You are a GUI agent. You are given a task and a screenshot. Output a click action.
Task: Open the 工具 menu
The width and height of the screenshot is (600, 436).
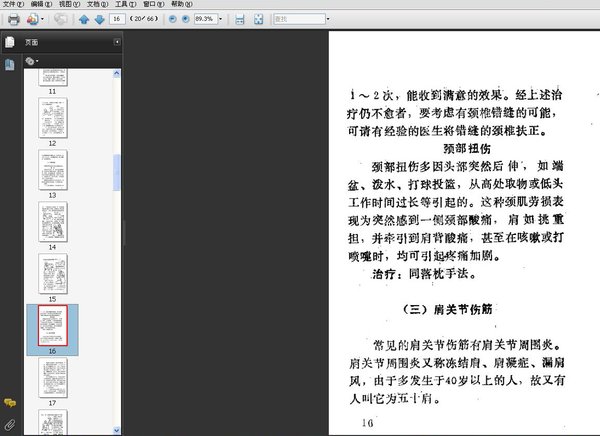pyautogui.click(x=126, y=4)
